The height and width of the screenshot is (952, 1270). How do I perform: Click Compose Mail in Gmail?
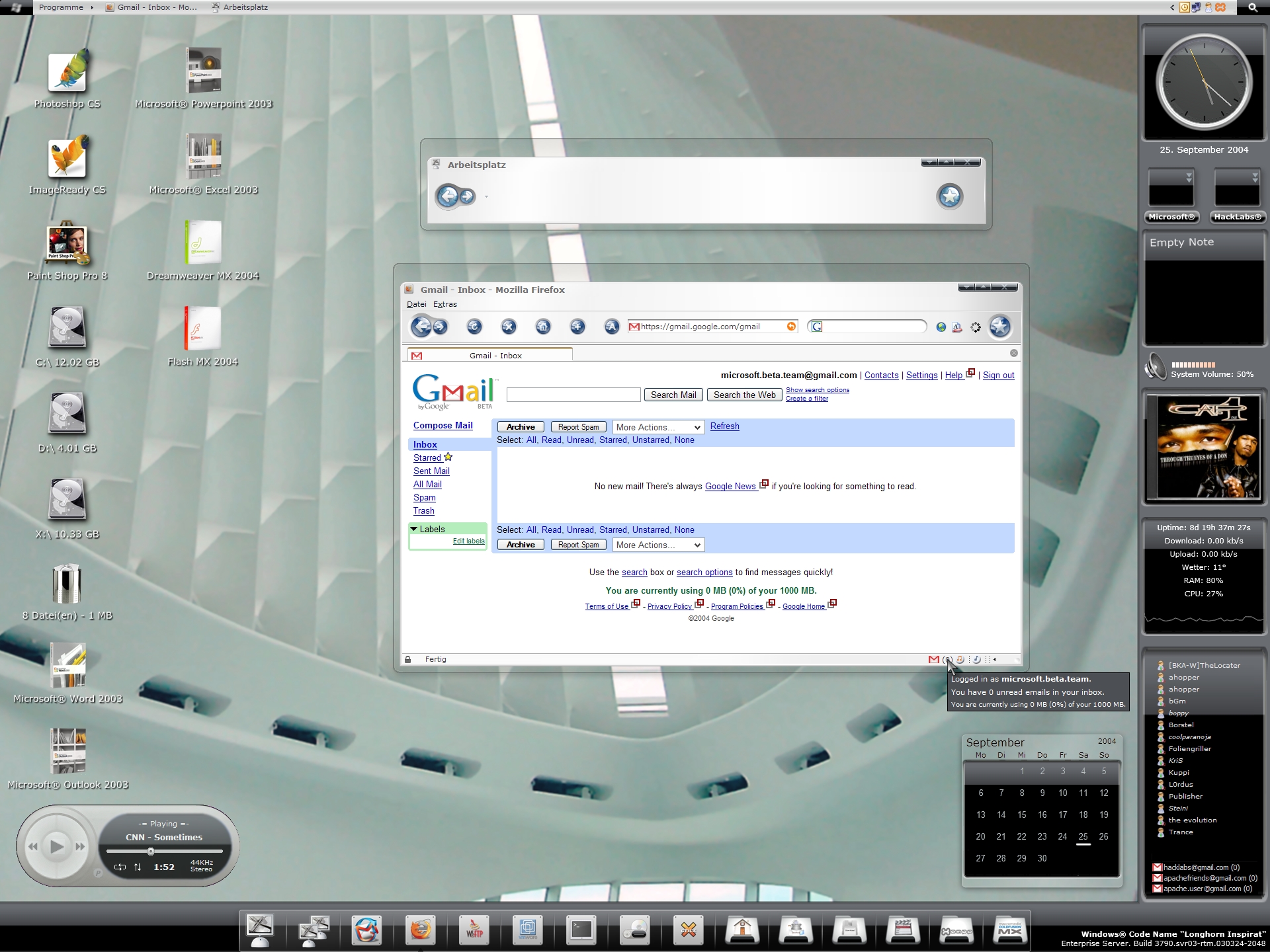tap(443, 426)
